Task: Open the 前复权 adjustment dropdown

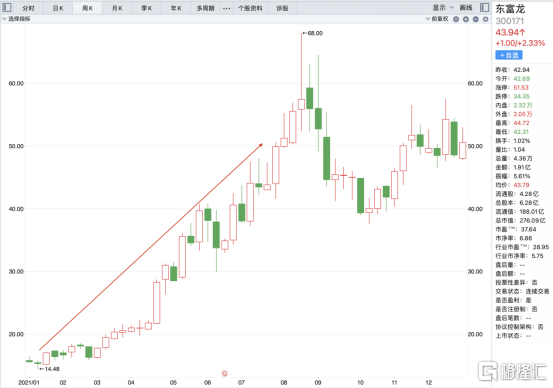Action: 437,19
